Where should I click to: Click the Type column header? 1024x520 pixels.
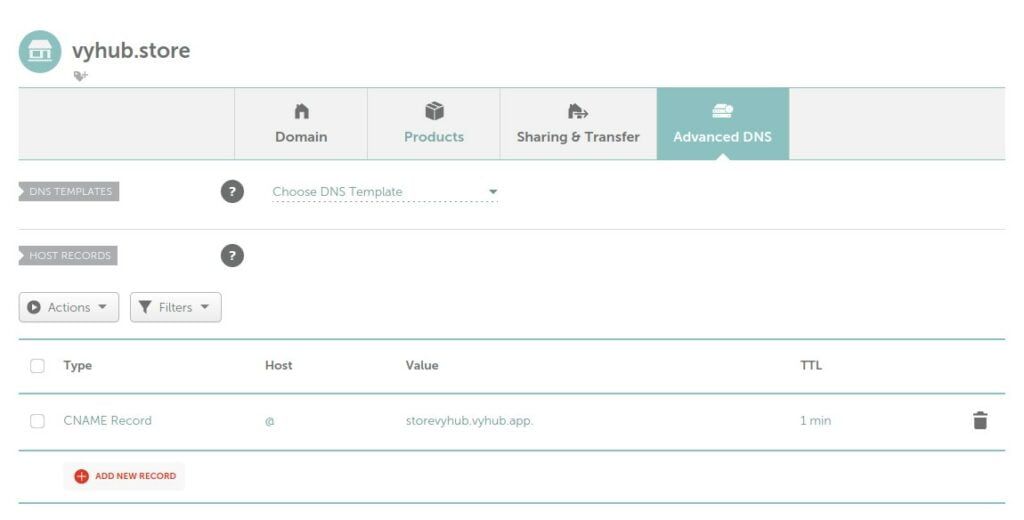[78, 366]
